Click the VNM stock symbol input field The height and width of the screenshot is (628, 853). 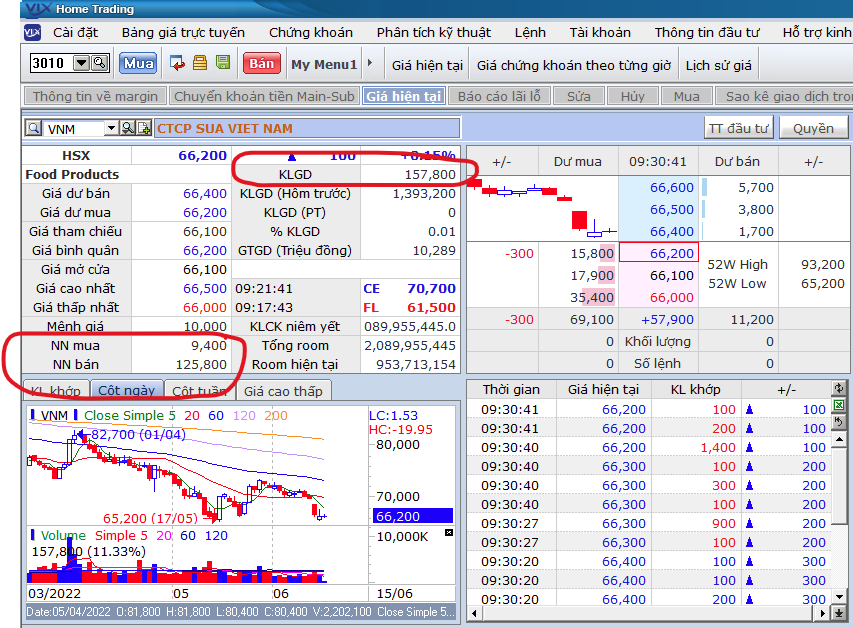click(x=73, y=129)
